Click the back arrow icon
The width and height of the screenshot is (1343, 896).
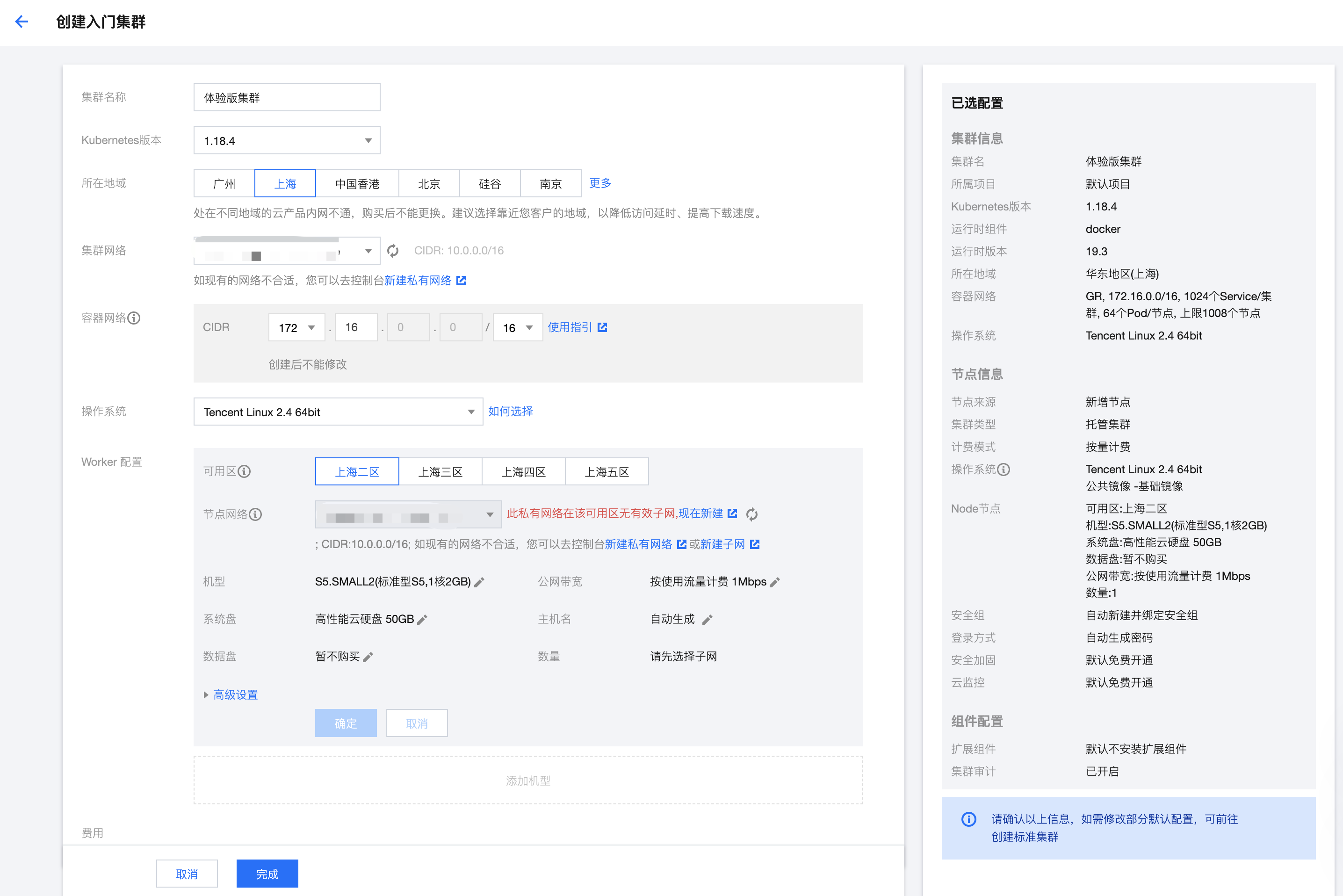pyautogui.click(x=22, y=22)
